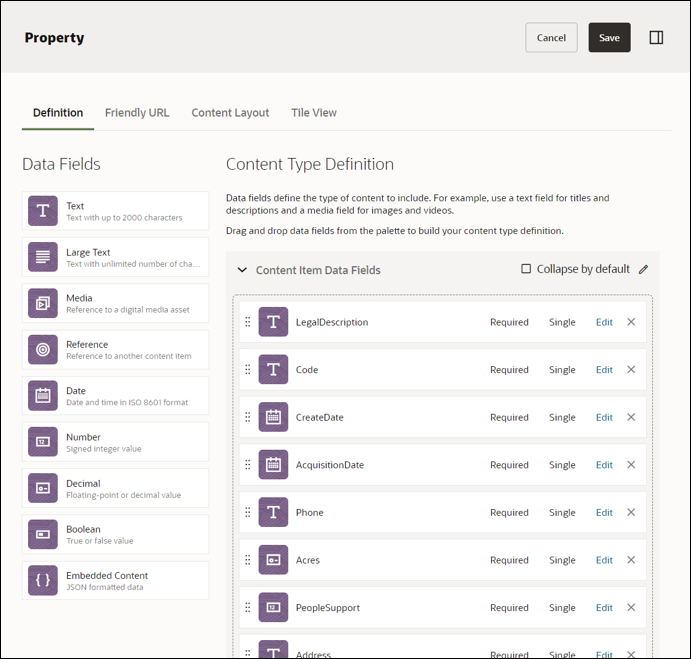
Task: Select the Decimal data field icon
Action: coord(43,488)
